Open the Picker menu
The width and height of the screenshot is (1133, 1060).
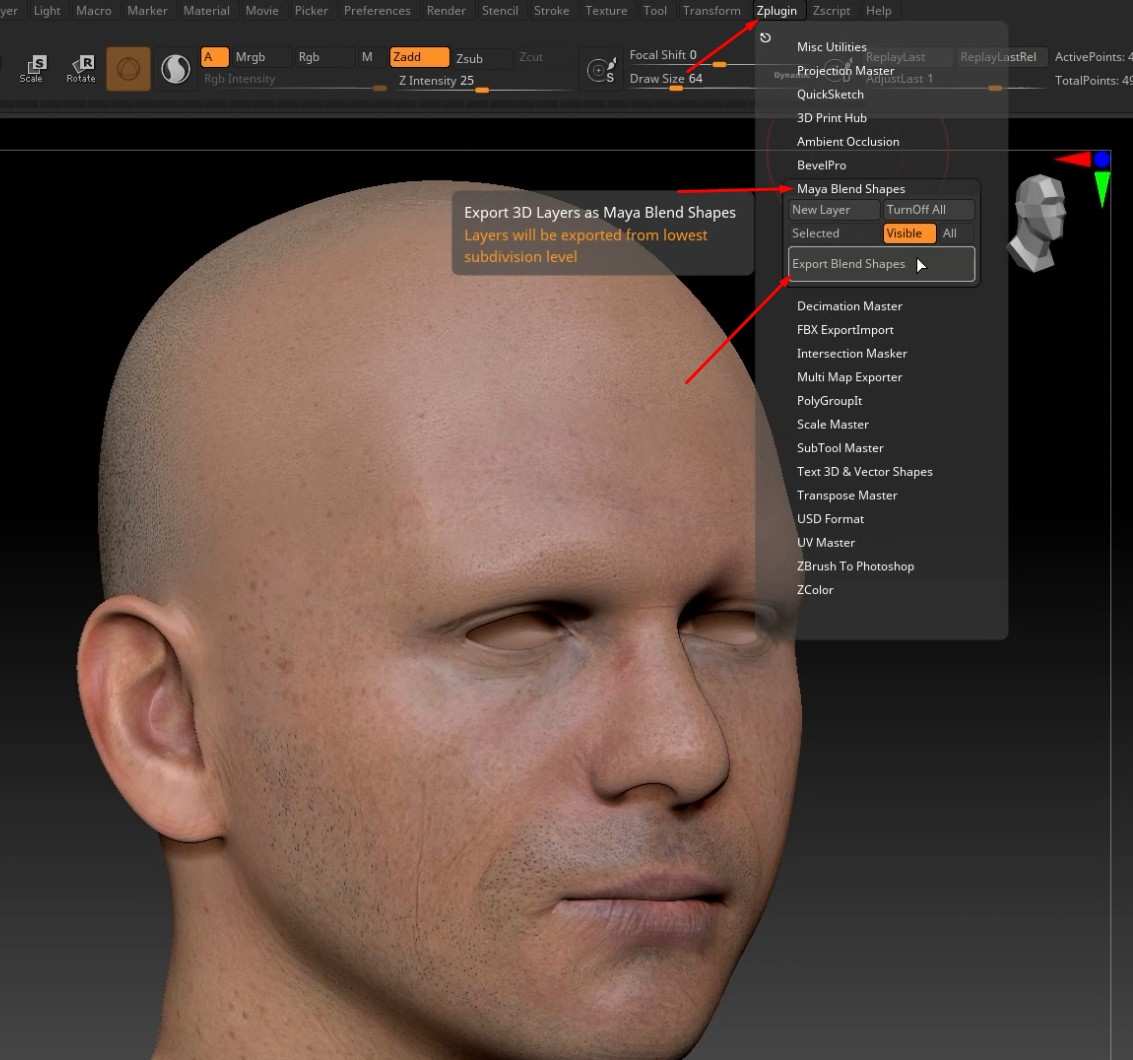[311, 11]
